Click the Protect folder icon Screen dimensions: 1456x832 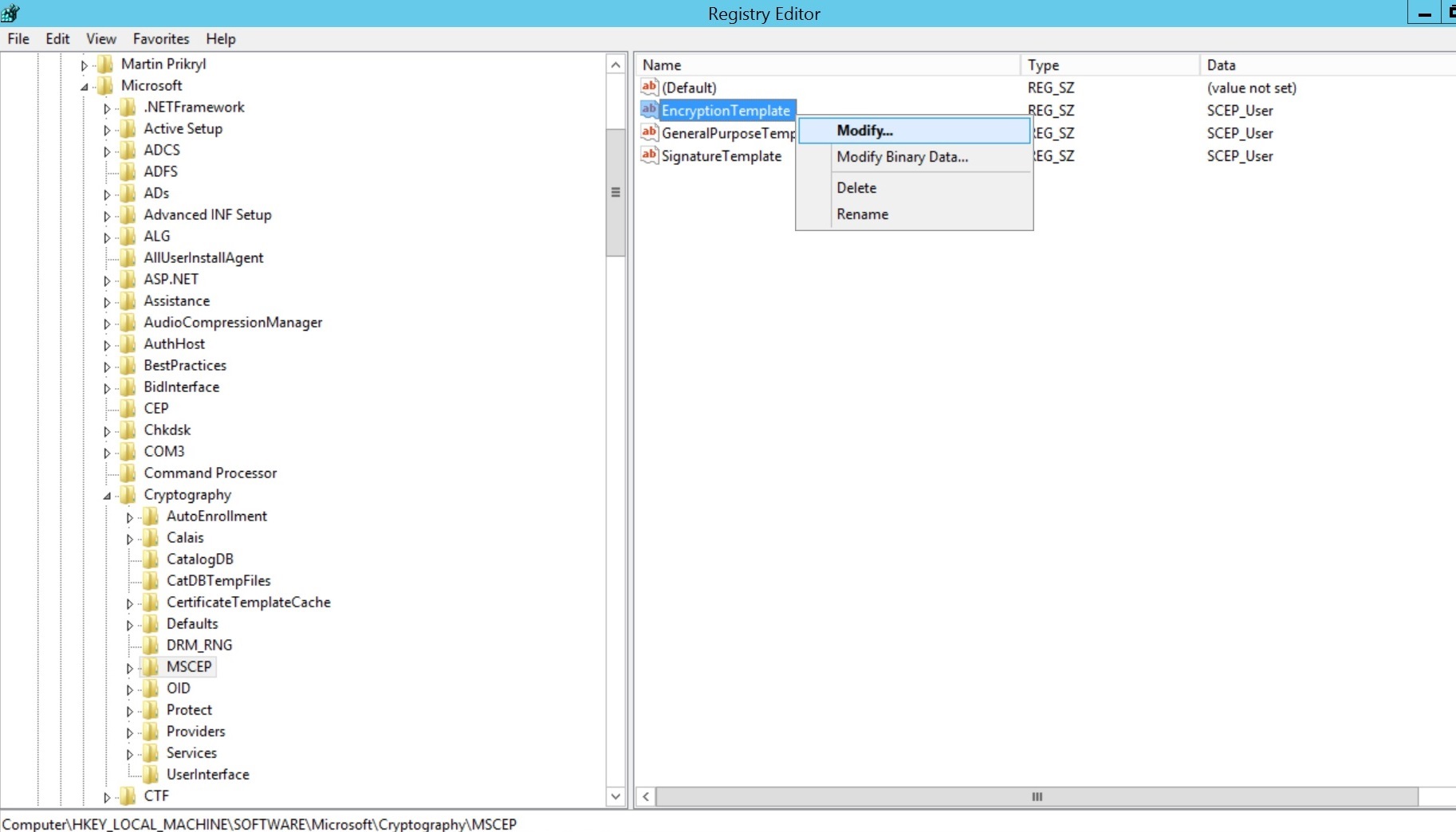coord(151,709)
